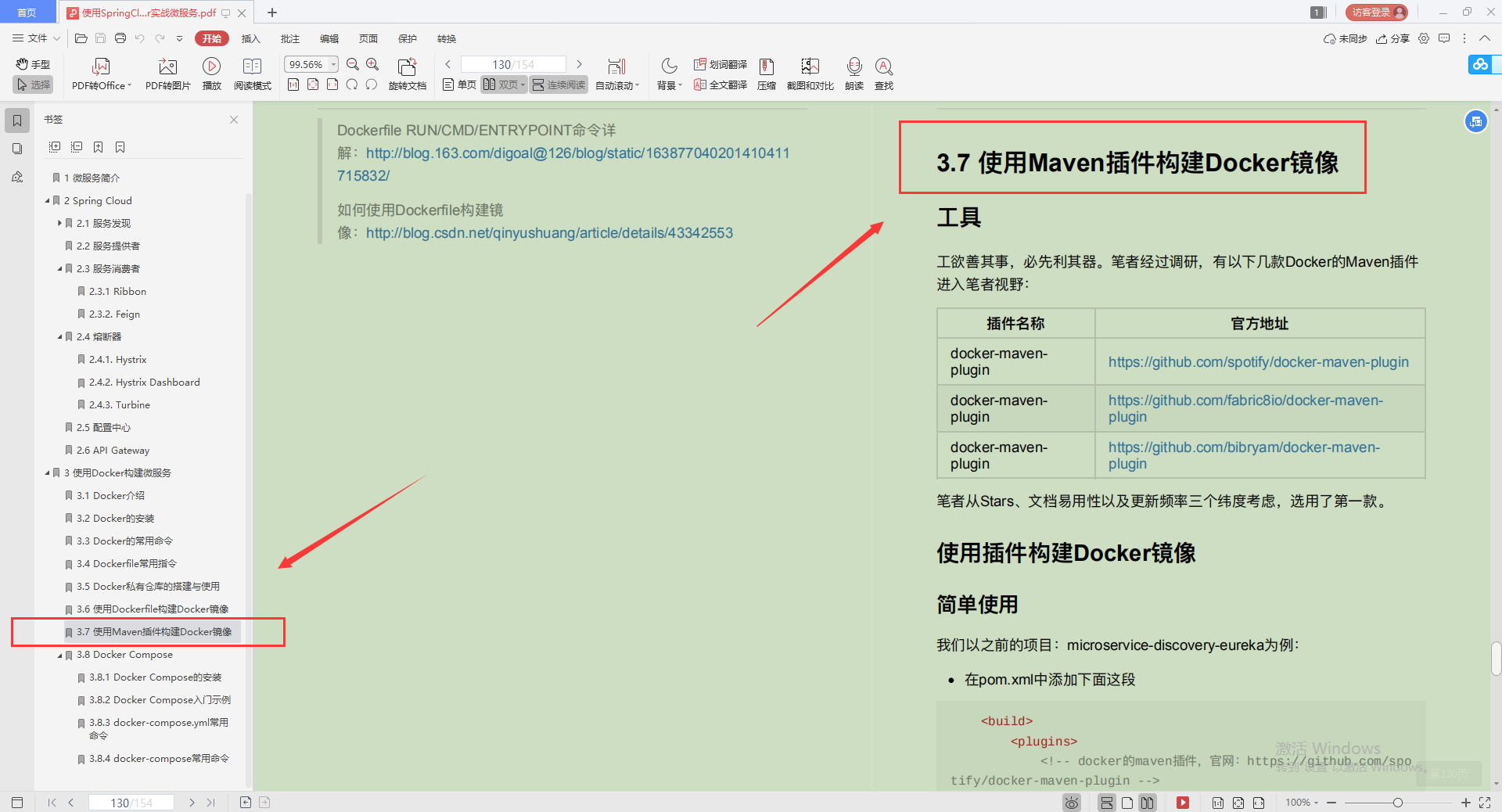Open the PDF转Office conversion tool
The height and width of the screenshot is (812, 1502).
click(x=100, y=74)
